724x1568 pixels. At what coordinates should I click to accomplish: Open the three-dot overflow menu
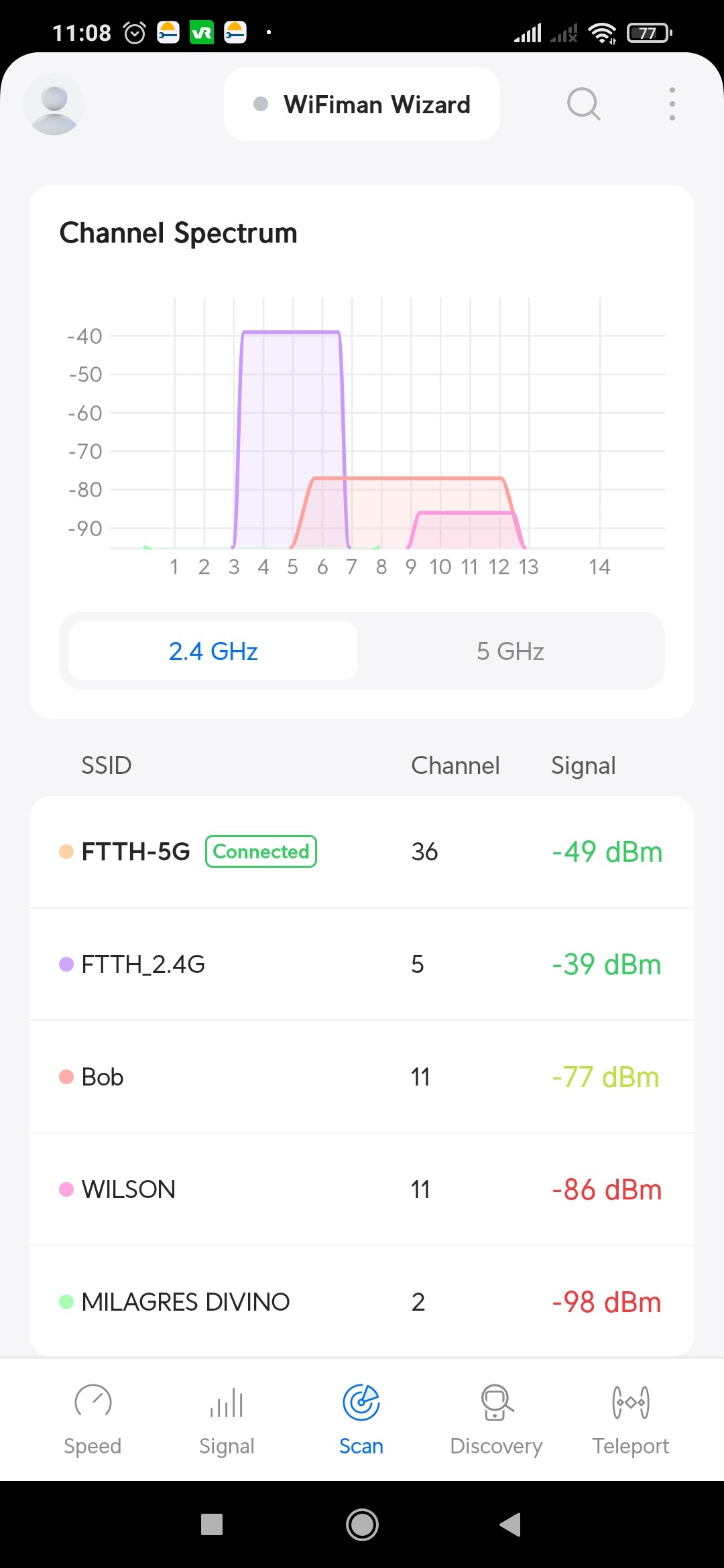pyautogui.click(x=672, y=105)
